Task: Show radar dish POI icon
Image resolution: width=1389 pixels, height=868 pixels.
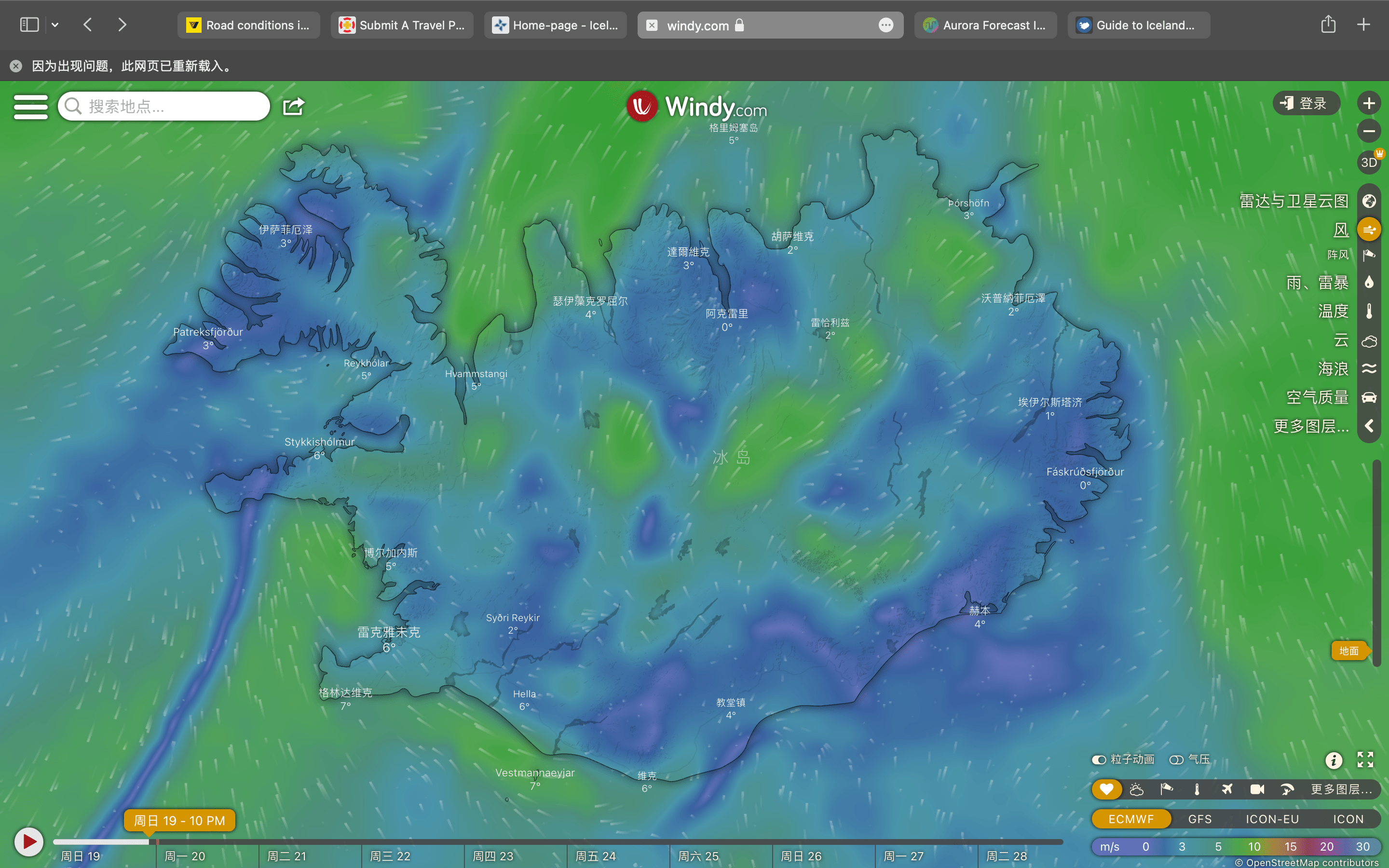Action: pyautogui.click(x=1287, y=789)
